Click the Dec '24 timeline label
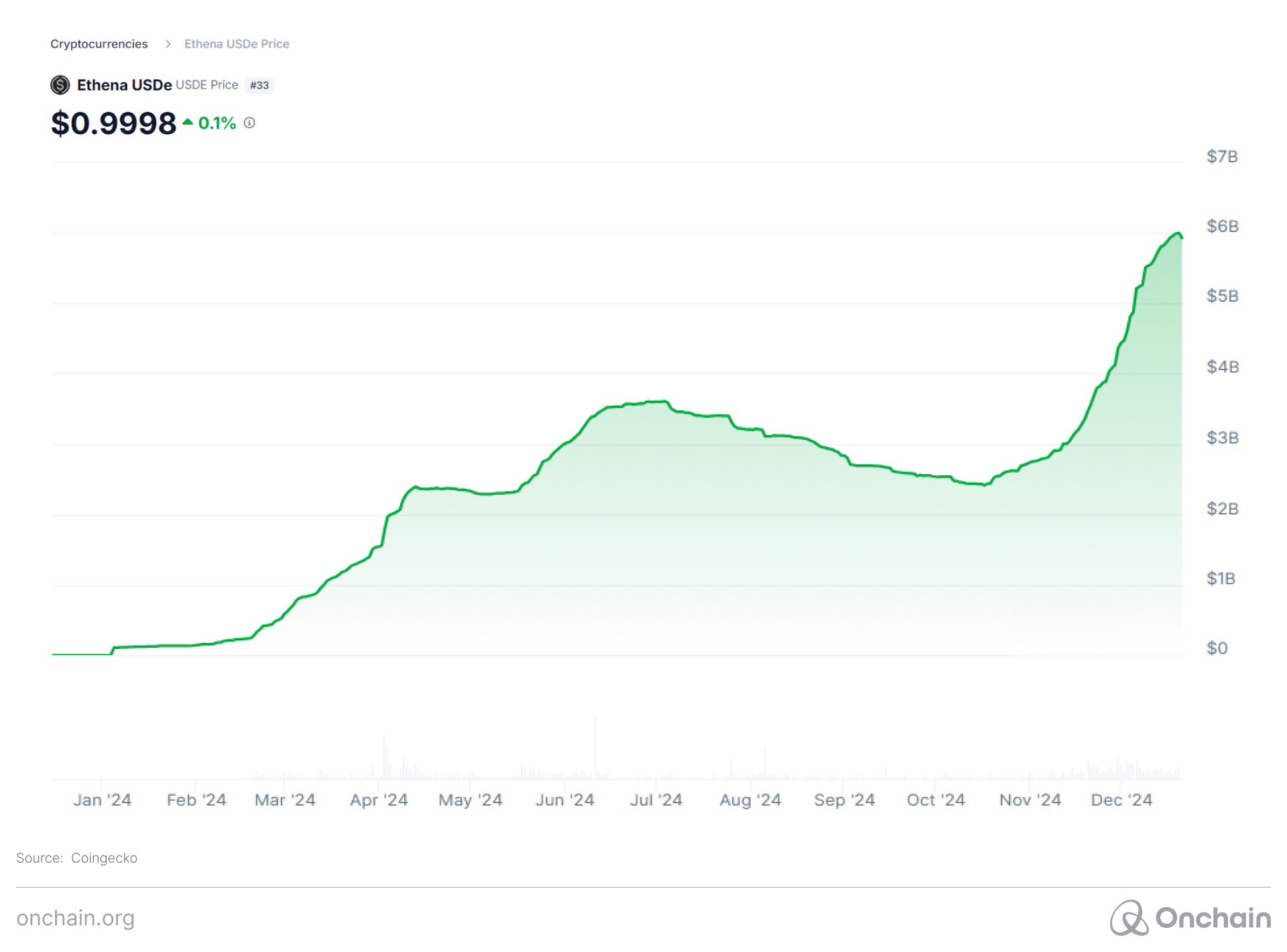 coord(1121,800)
